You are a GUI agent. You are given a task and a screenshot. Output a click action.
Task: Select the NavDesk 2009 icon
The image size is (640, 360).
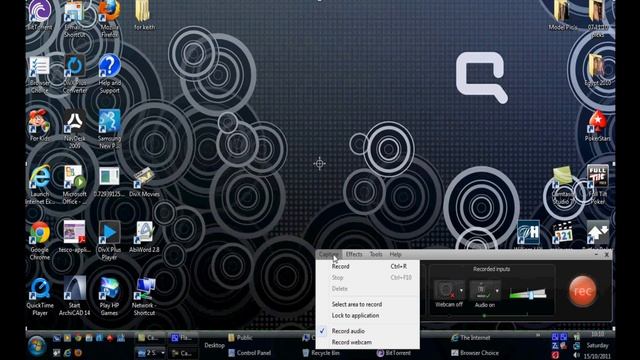tap(75, 129)
